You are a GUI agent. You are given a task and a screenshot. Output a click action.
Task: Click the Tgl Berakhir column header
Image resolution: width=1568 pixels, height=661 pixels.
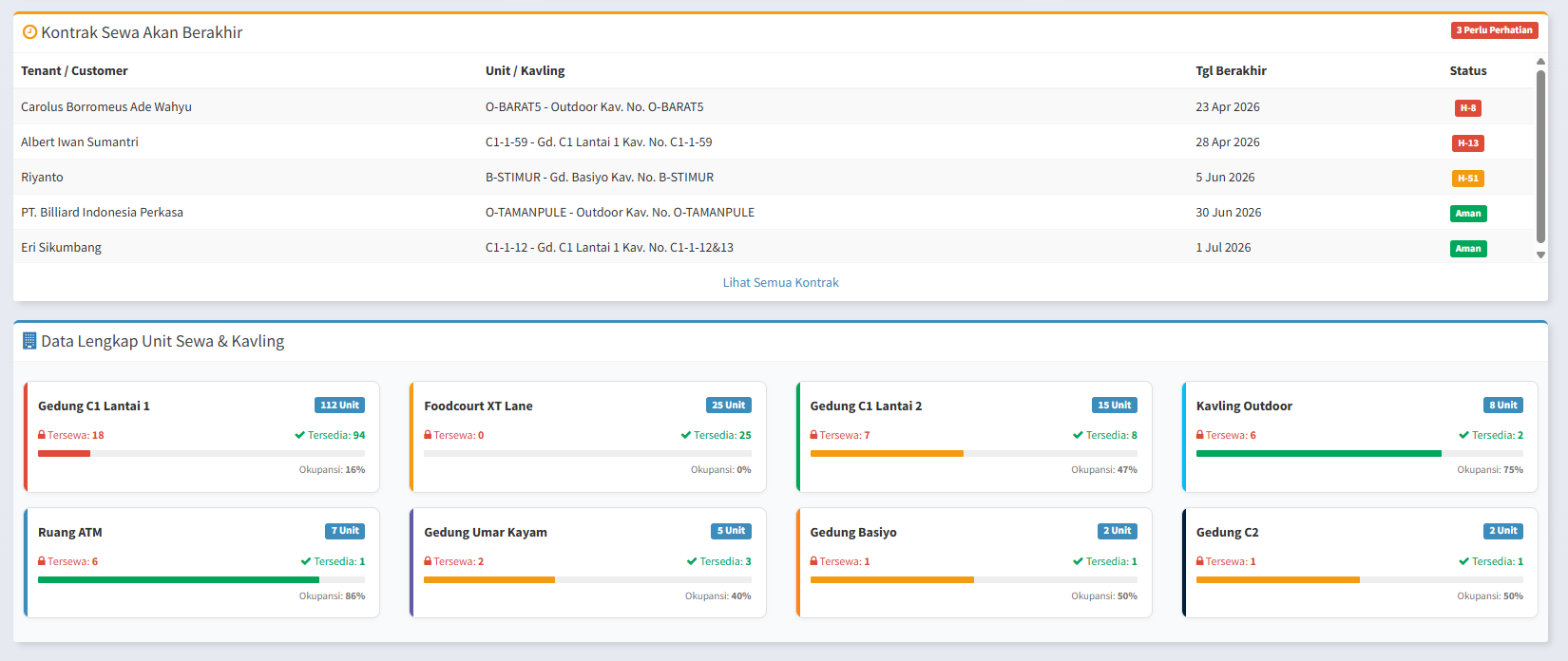(x=1231, y=71)
